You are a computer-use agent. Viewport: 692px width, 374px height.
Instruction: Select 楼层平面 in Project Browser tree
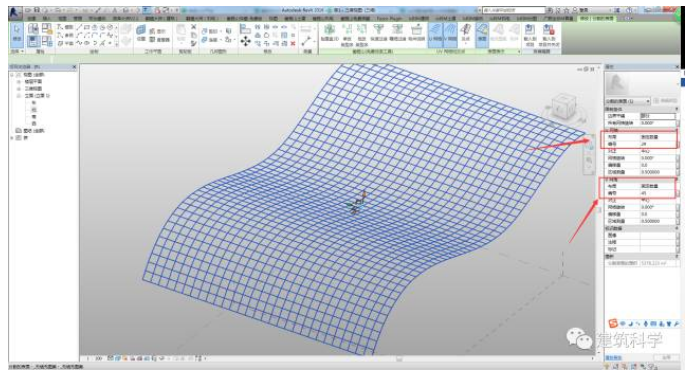coord(33,82)
